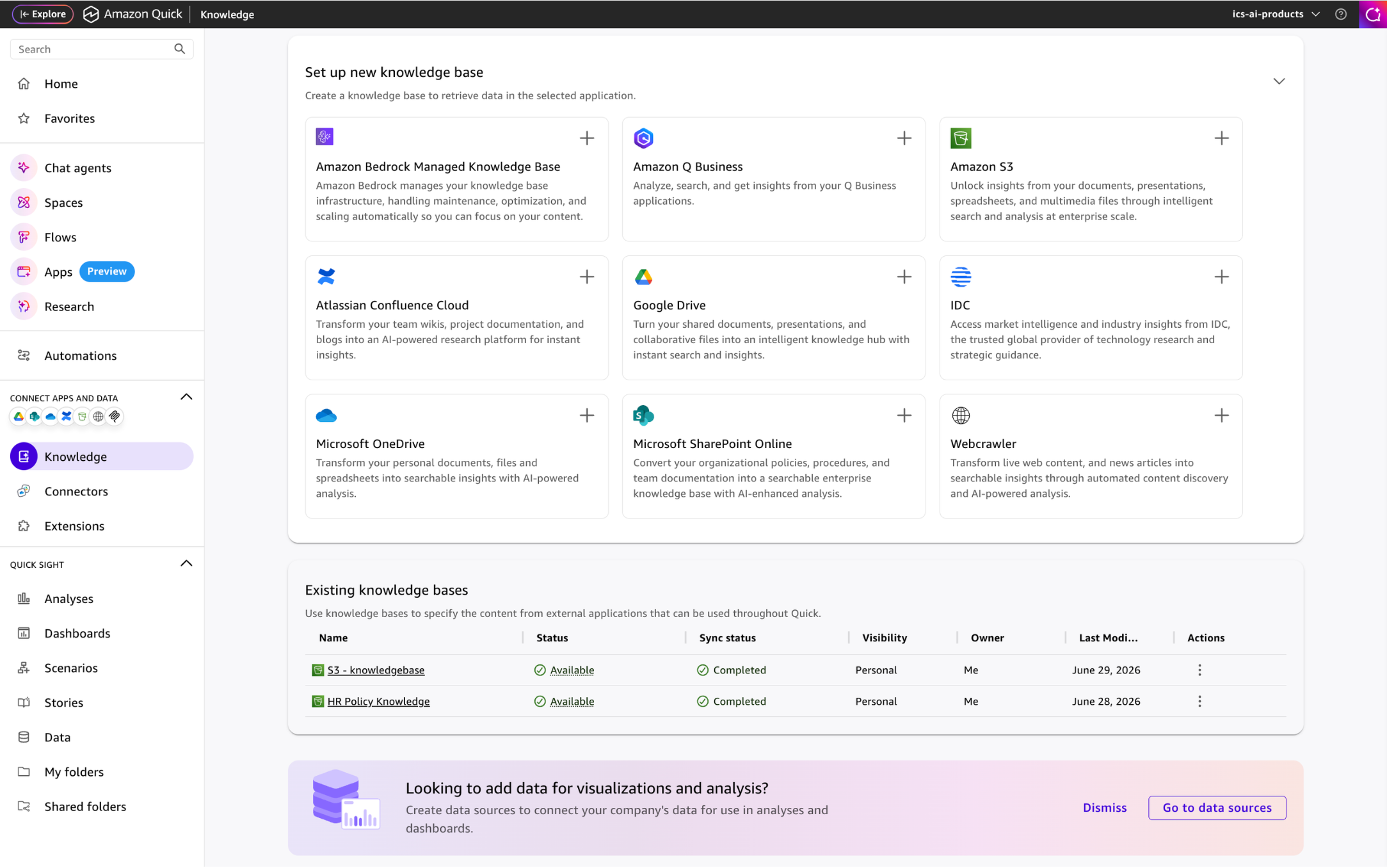Screen dimensions: 1387x868
Task: Collapse the Quick Sight sidebar section
Action: [186, 563]
